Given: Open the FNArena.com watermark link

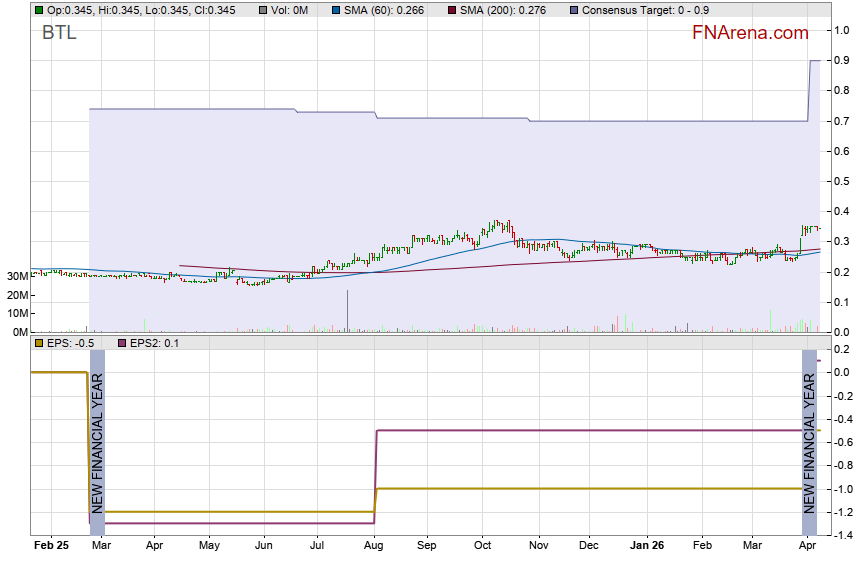Looking at the screenshot, I should pyautogui.click(x=750, y=33).
